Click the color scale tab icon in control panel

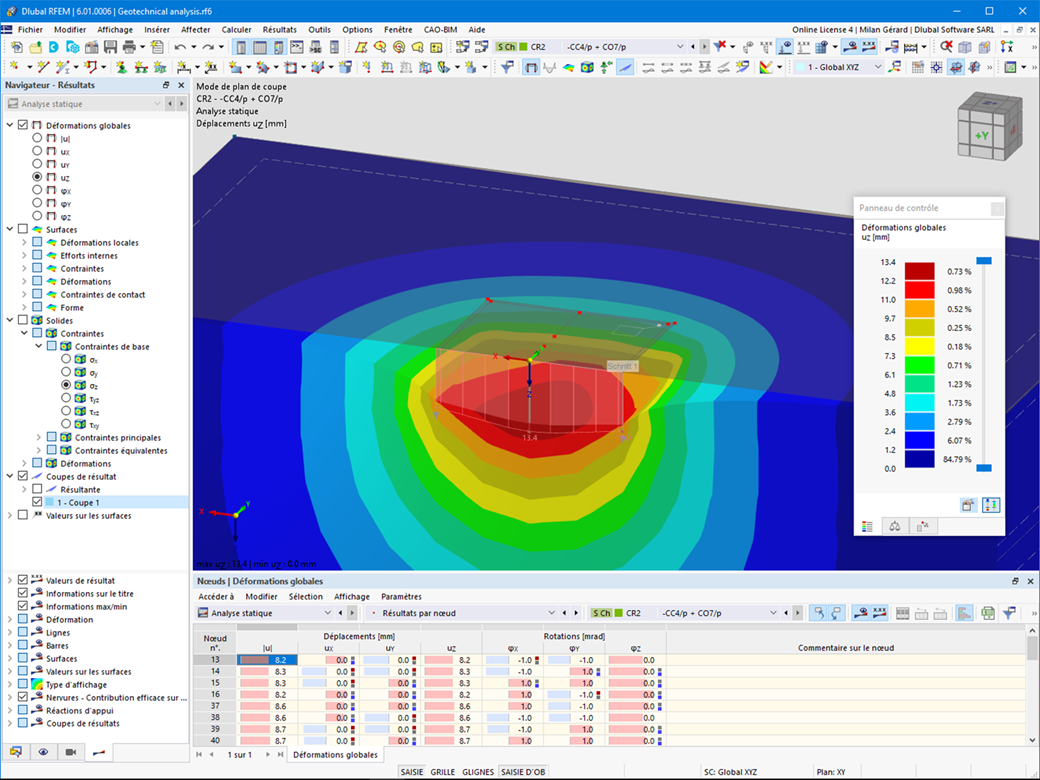868,526
